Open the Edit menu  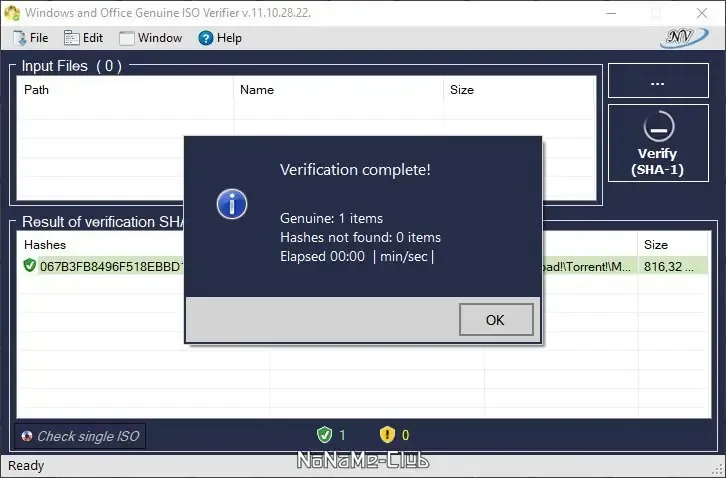pos(83,38)
